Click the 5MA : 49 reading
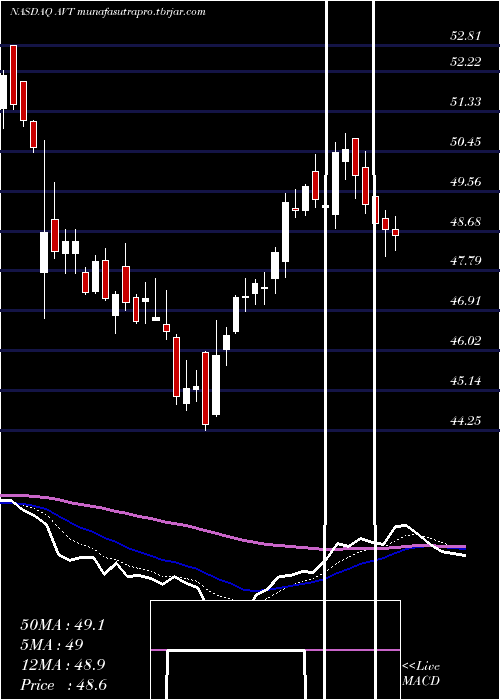The width and height of the screenshot is (500, 700). pos(52,645)
